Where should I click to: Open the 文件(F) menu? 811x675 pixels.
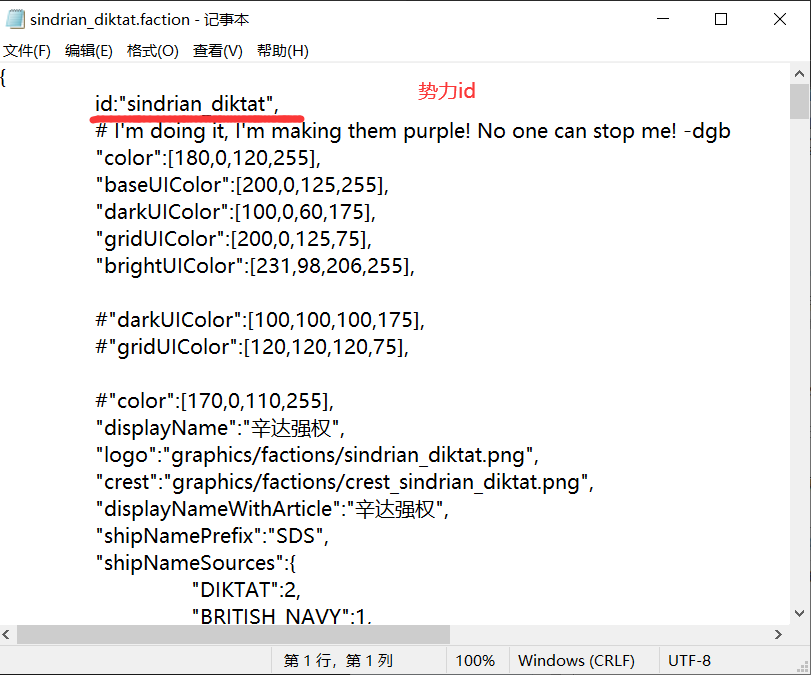click(27, 51)
